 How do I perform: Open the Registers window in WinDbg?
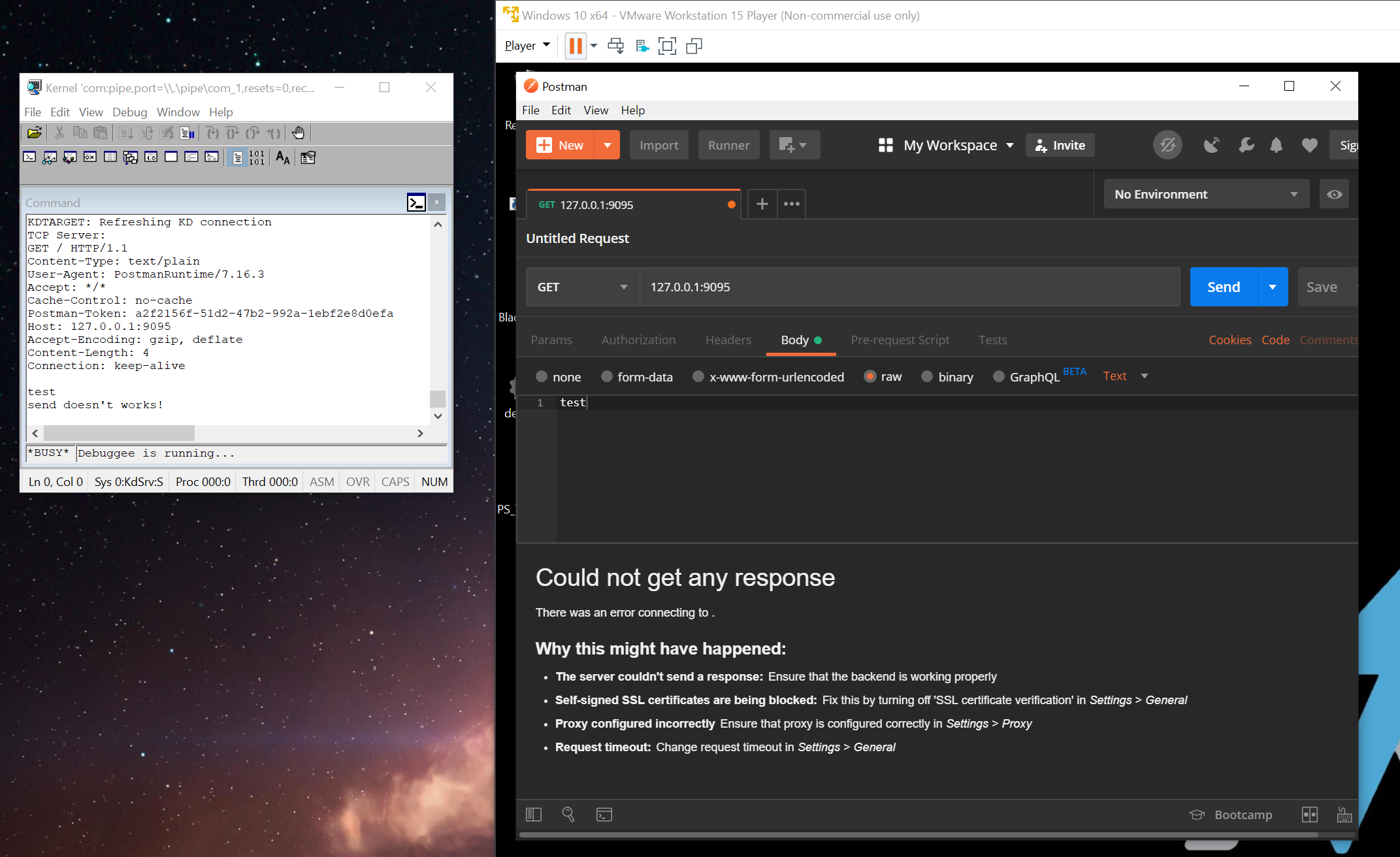(x=90, y=157)
